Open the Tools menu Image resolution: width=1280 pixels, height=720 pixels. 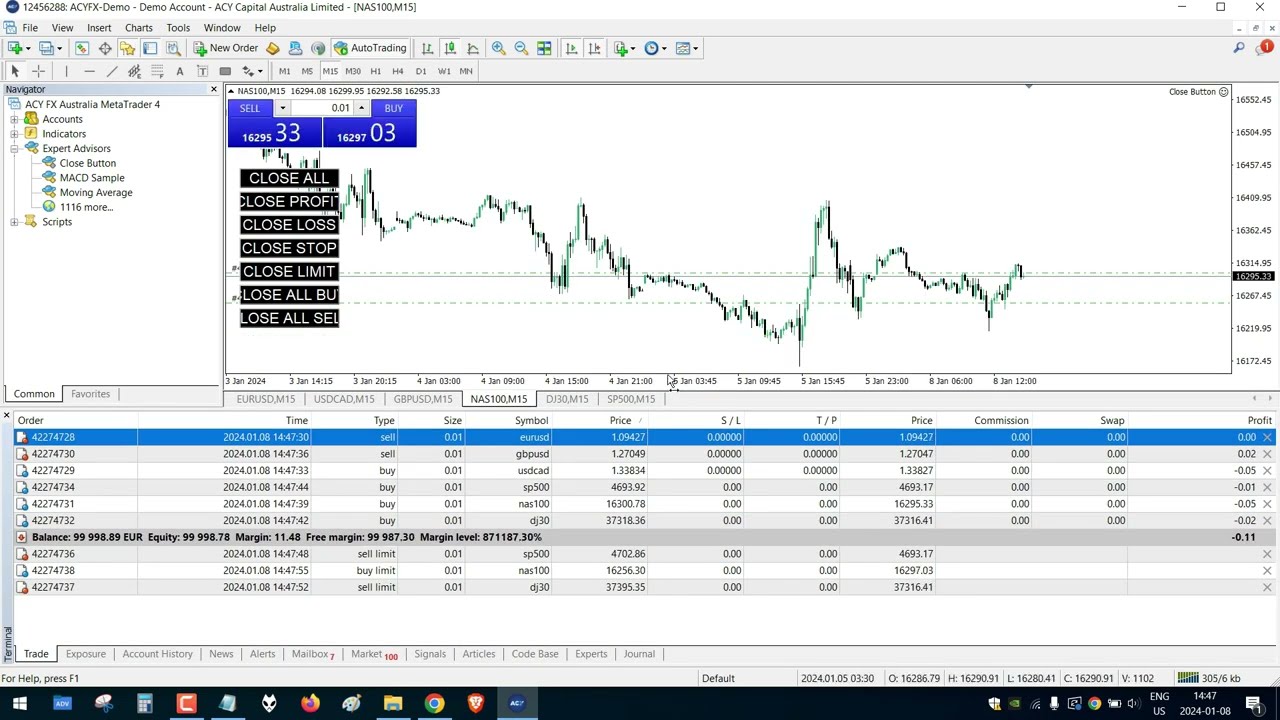pos(178,27)
